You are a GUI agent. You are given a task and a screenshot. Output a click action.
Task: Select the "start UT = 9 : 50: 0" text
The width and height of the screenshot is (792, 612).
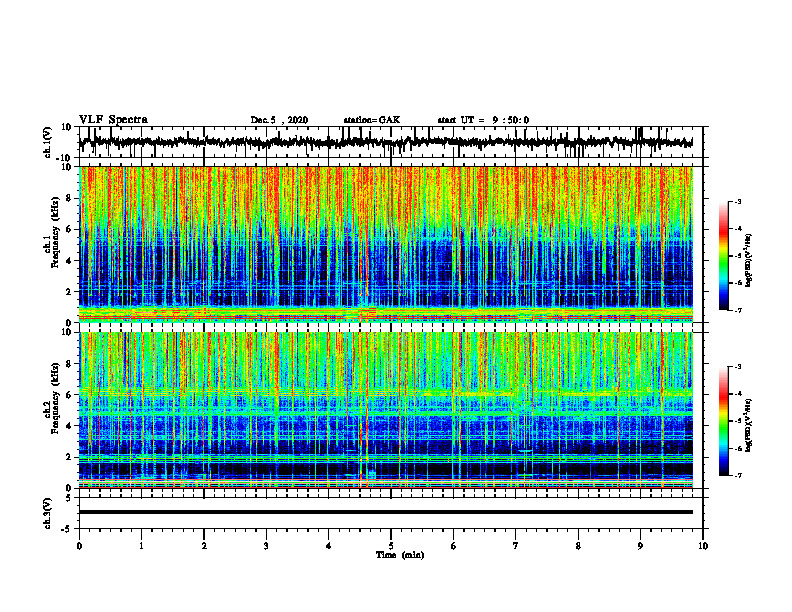pyautogui.click(x=483, y=120)
